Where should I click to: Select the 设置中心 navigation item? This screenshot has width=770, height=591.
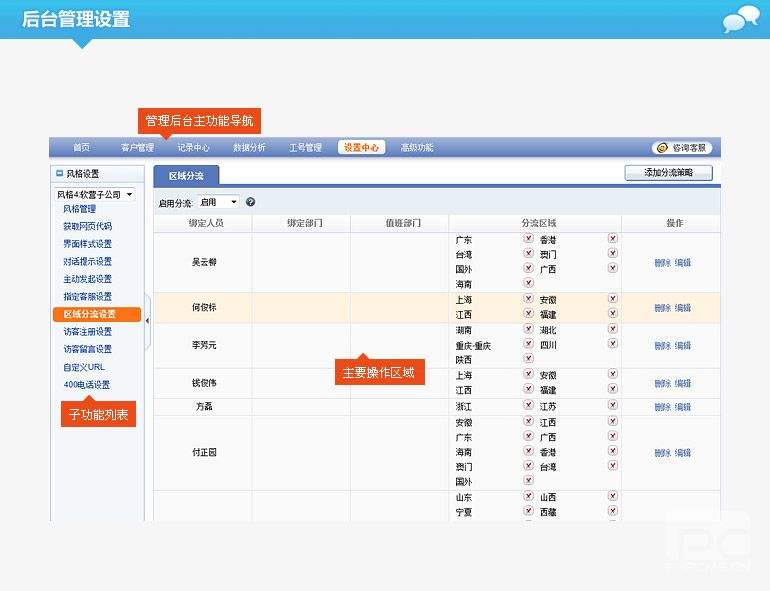pyautogui.click(x=361, y=147)
